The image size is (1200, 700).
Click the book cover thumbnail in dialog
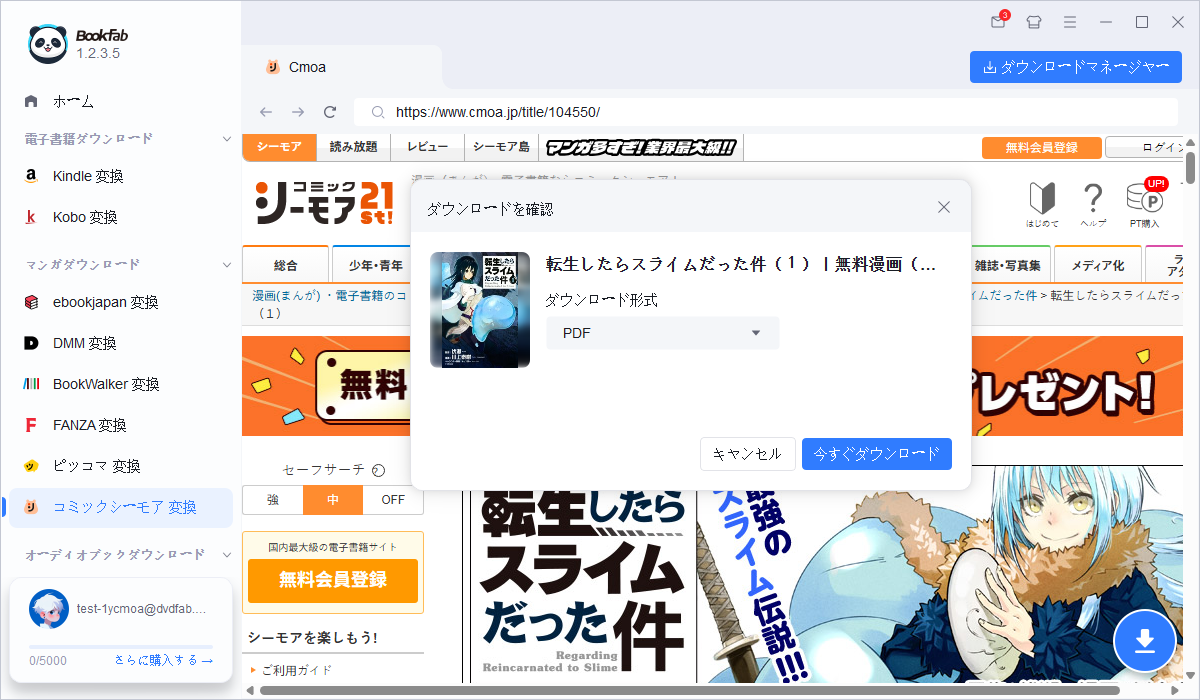(x=480, y=310)
